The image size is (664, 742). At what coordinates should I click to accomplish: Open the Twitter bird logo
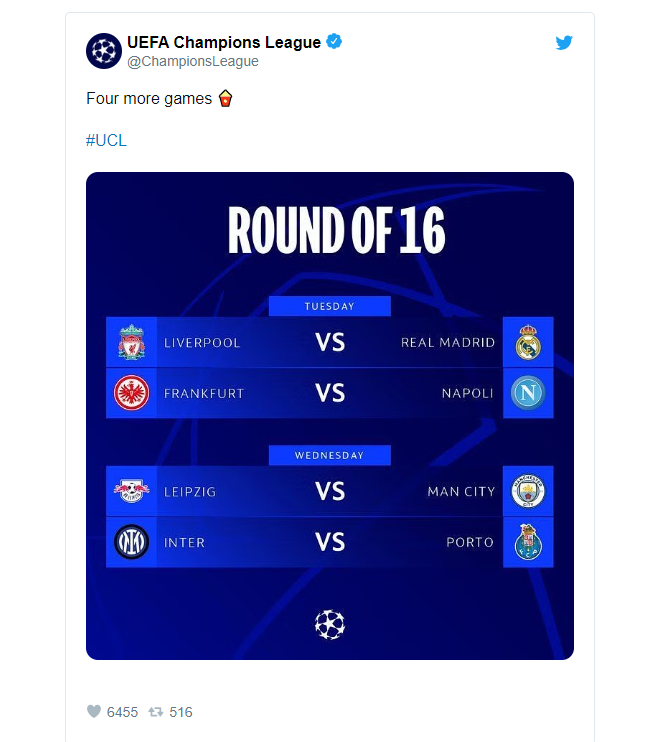click(564, 43)
